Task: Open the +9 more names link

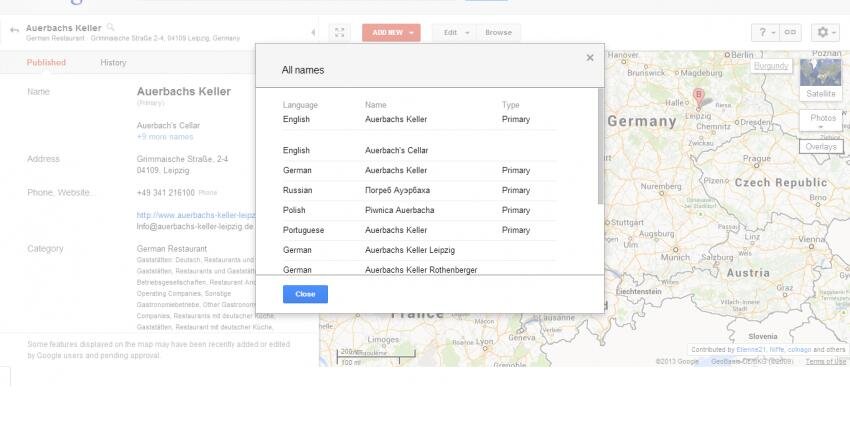Action: [x=165, y=137]
